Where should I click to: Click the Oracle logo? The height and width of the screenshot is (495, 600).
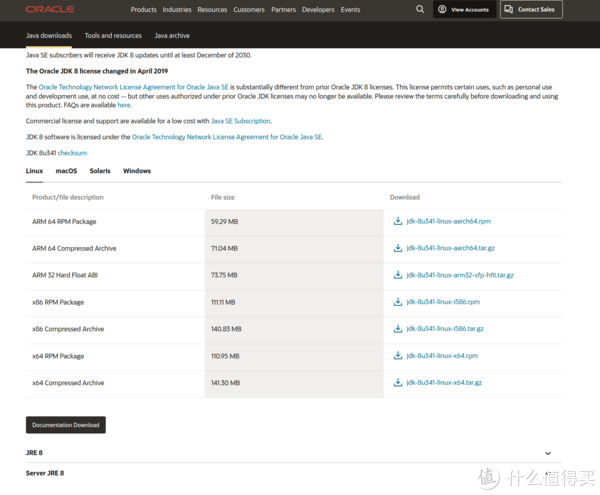tap(50, 9)
